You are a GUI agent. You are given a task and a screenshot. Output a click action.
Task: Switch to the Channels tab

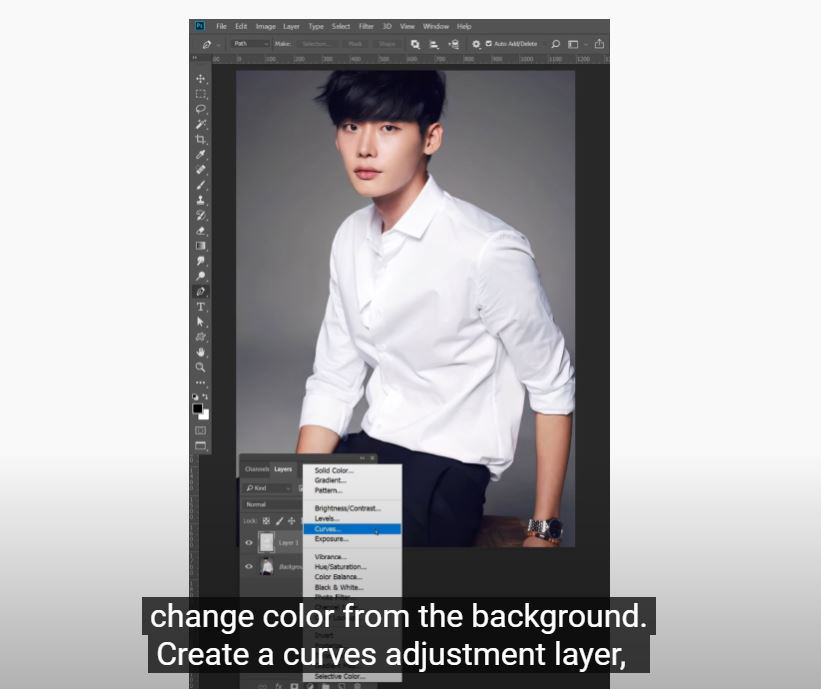coord(257,469)
